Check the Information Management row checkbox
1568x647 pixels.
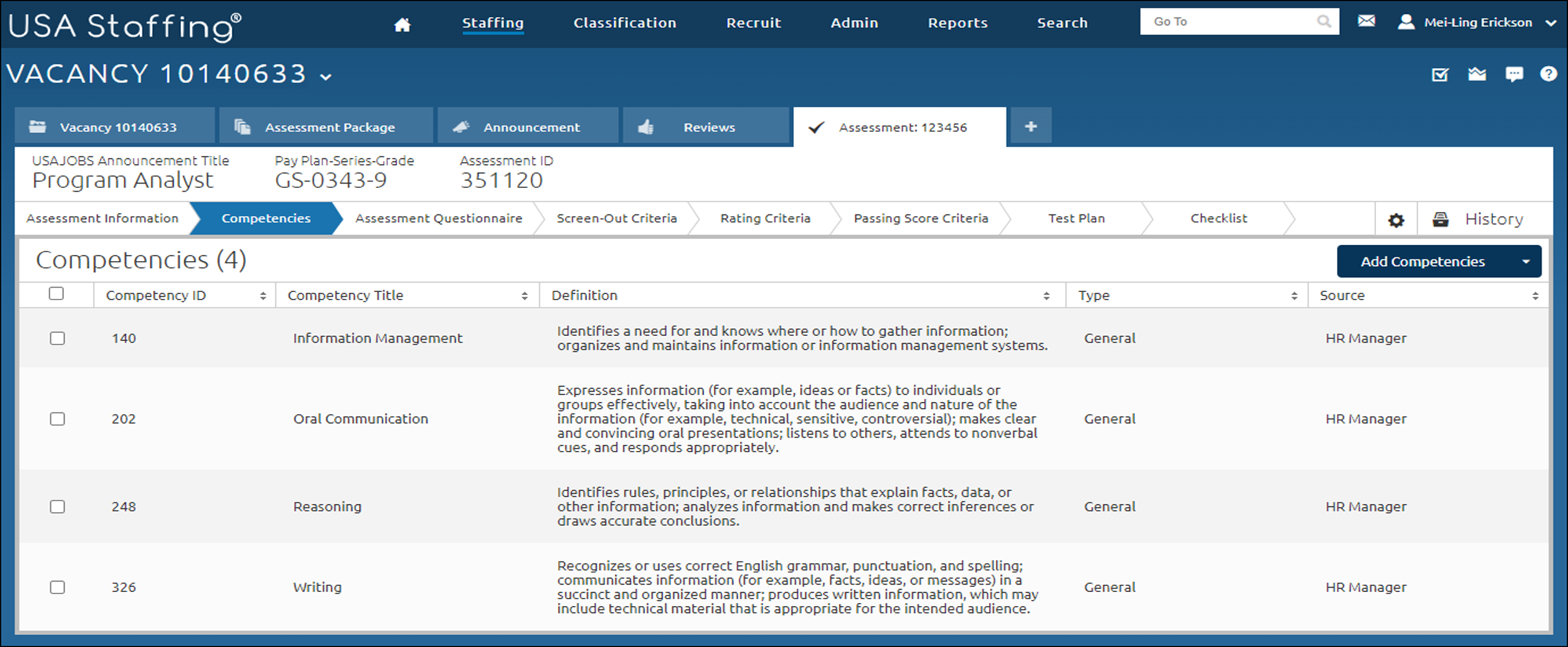(x=57, y=338)
